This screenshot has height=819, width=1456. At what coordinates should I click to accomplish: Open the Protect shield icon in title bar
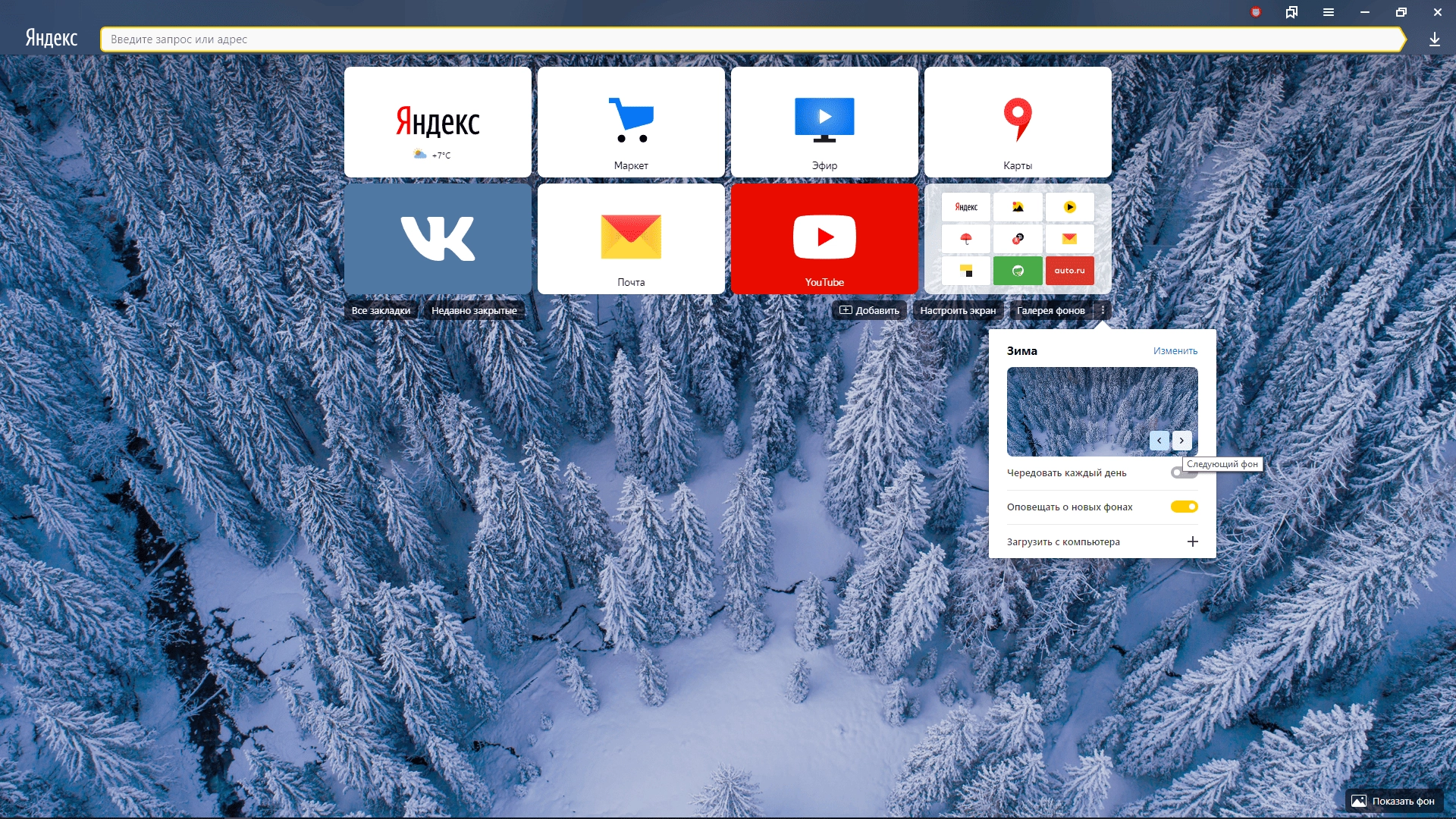click(x=1256, y=12)
